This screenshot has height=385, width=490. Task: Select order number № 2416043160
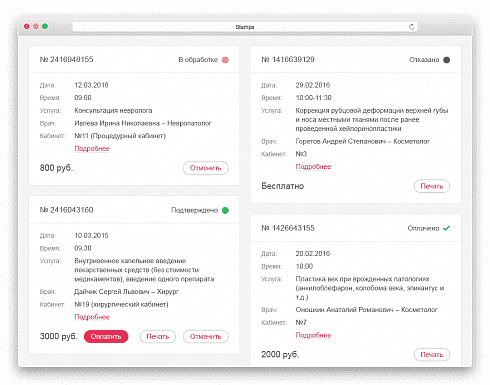pos(66,210)
